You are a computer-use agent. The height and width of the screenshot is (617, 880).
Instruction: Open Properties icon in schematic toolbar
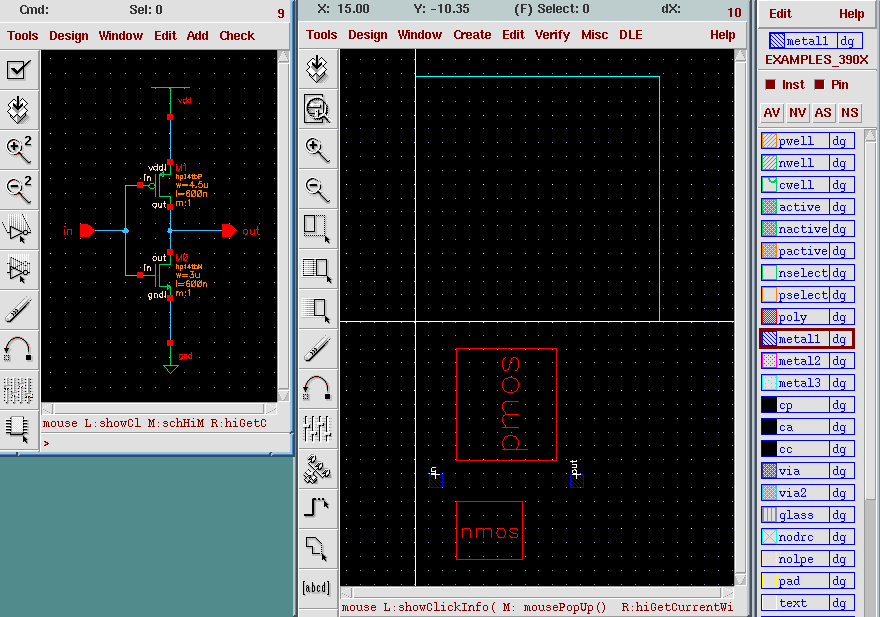19,389
